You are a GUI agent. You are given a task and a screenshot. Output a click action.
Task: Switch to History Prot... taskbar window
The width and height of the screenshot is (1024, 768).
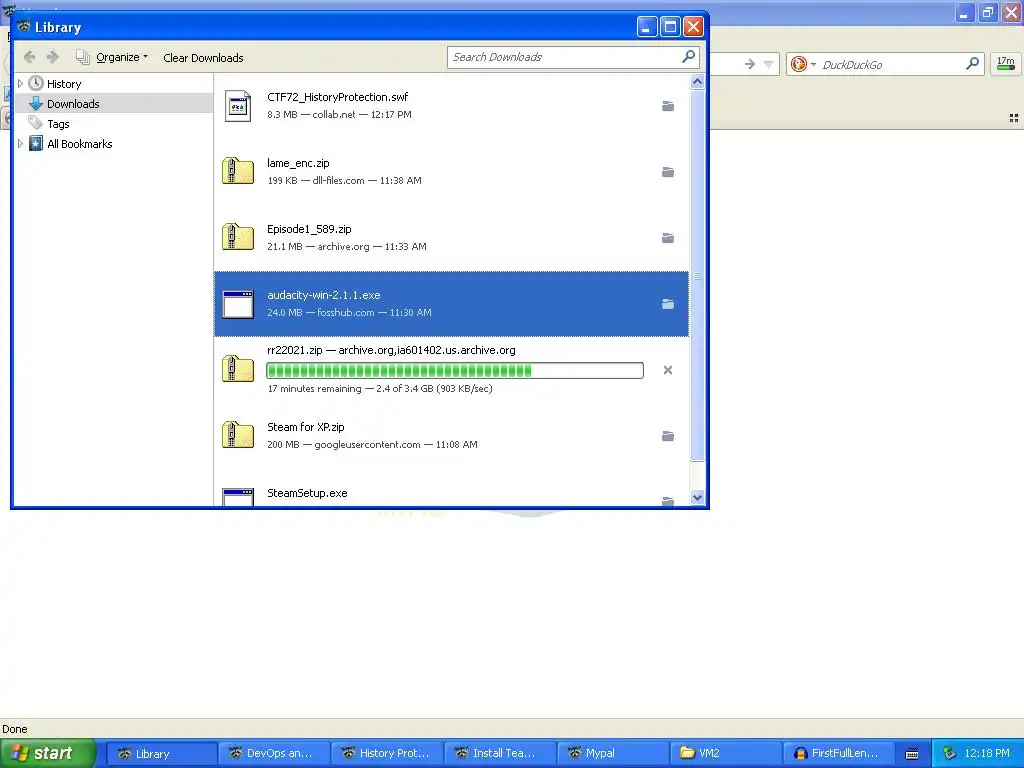click(387, 754)
